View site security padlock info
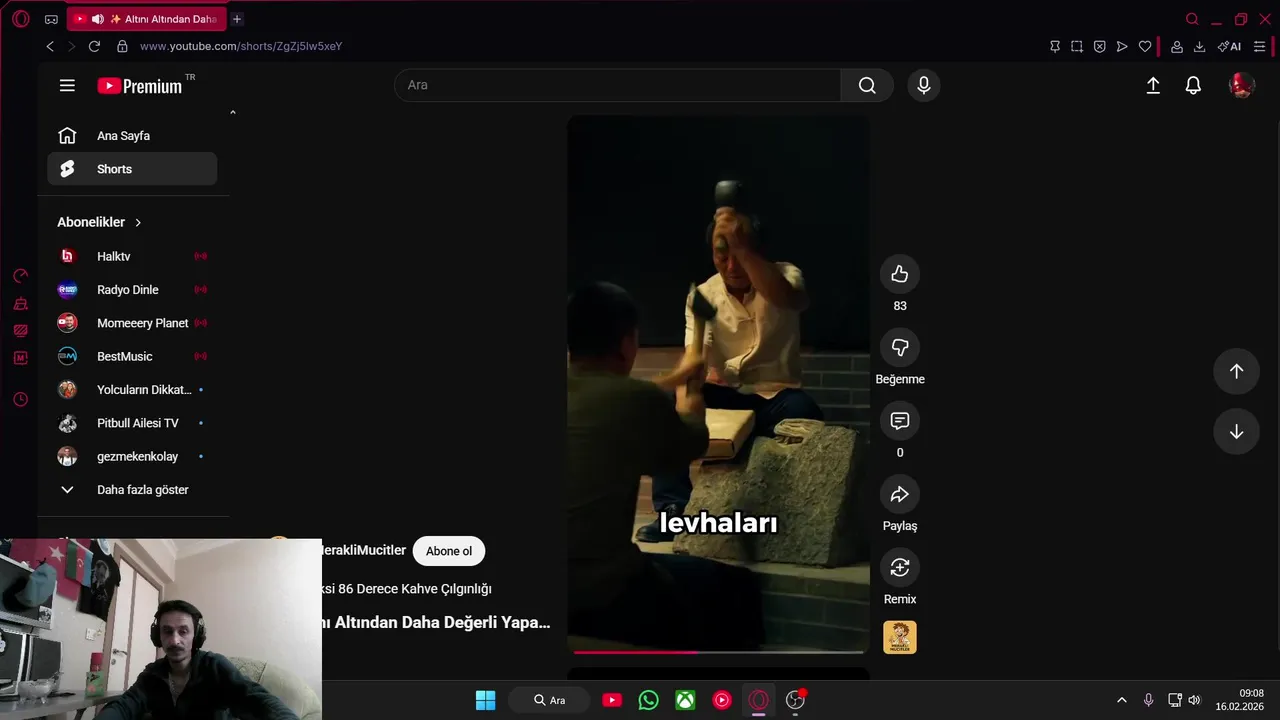 pos(122,46)
